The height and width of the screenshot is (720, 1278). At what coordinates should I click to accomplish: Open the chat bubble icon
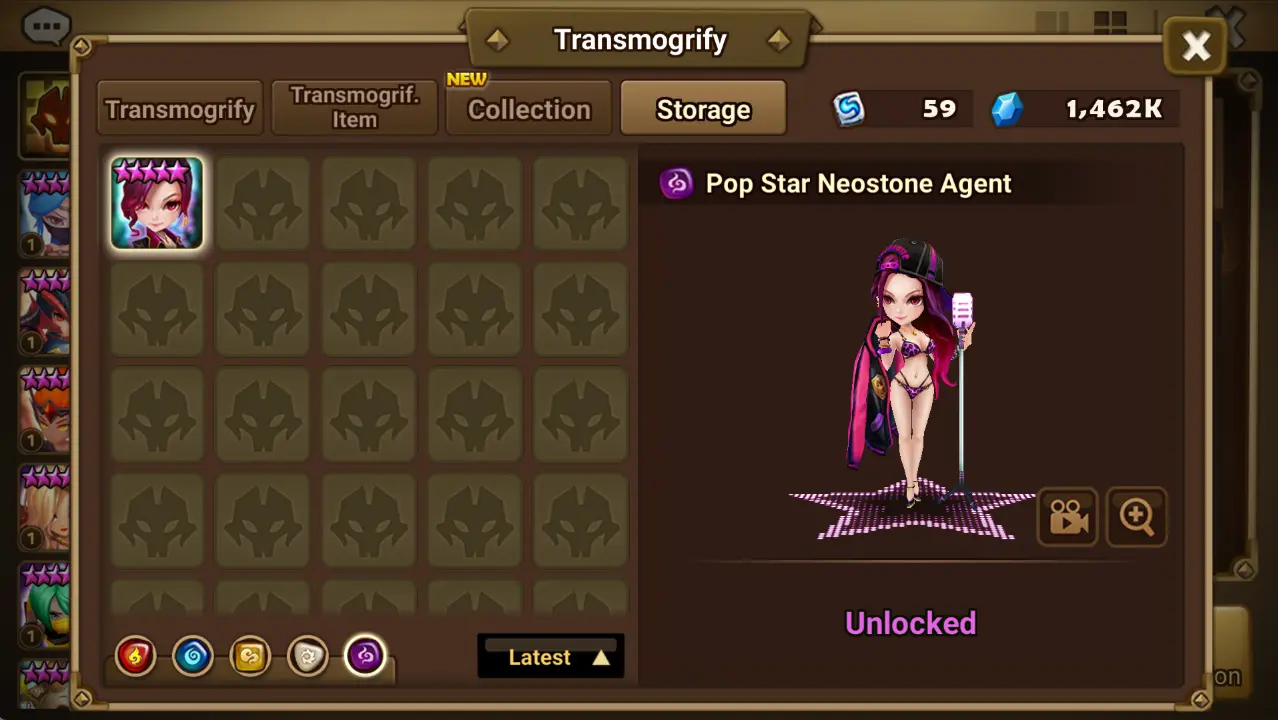click(x=45, y=25)
